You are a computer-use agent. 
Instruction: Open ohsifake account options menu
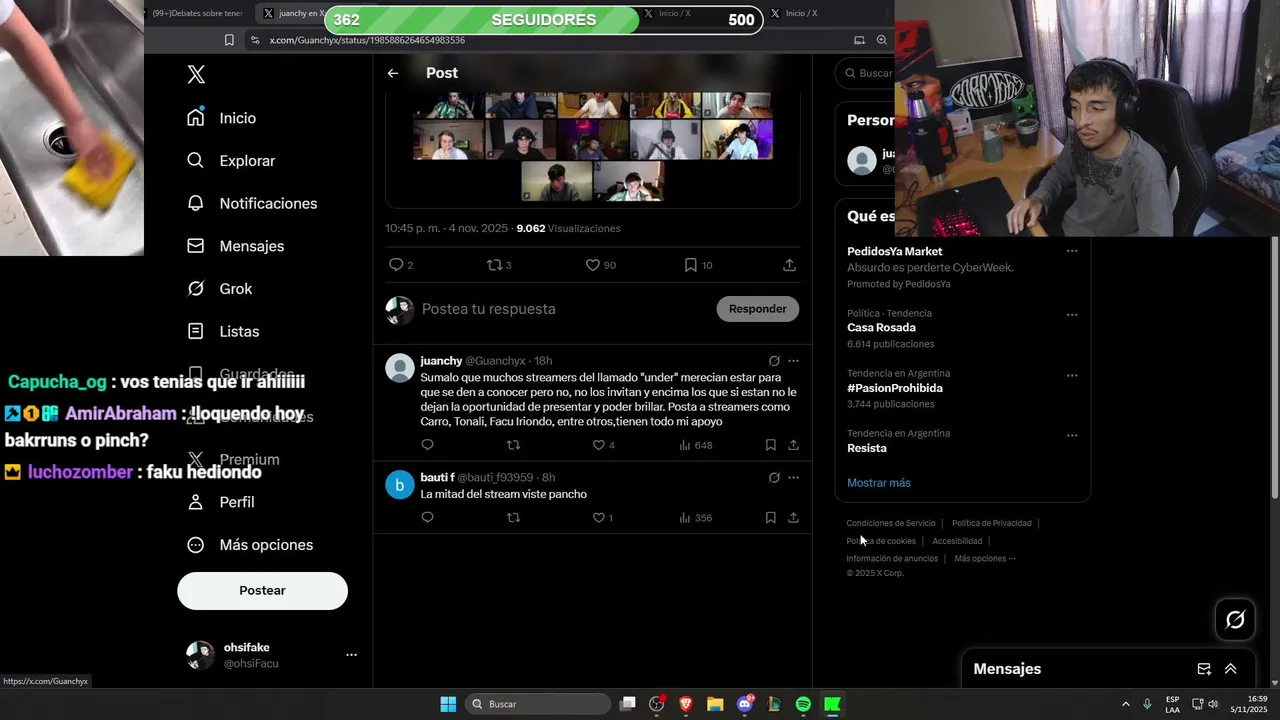[351, 655]
